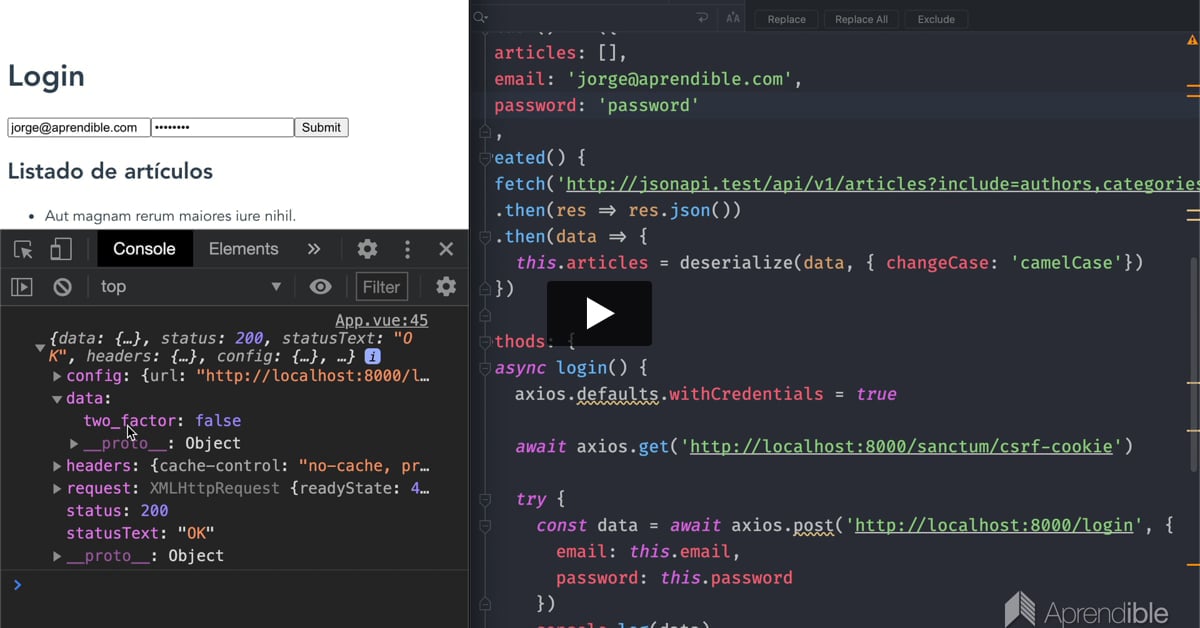The image size is (1200, 628).
Task: Open the DevTools three-dot menu
Action: (407, 249)
